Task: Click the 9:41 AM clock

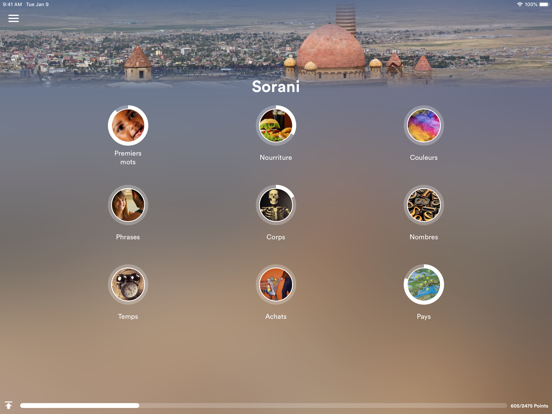Action: 12,4
